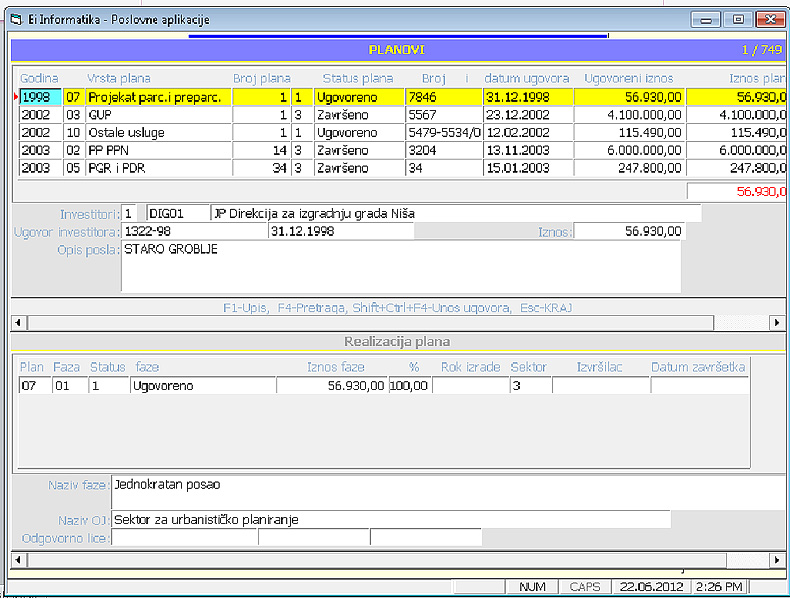The image size is (790, 598).
Task: Click the Ugovoreno status cell in Realizacija plana
Action: point(202,386)
